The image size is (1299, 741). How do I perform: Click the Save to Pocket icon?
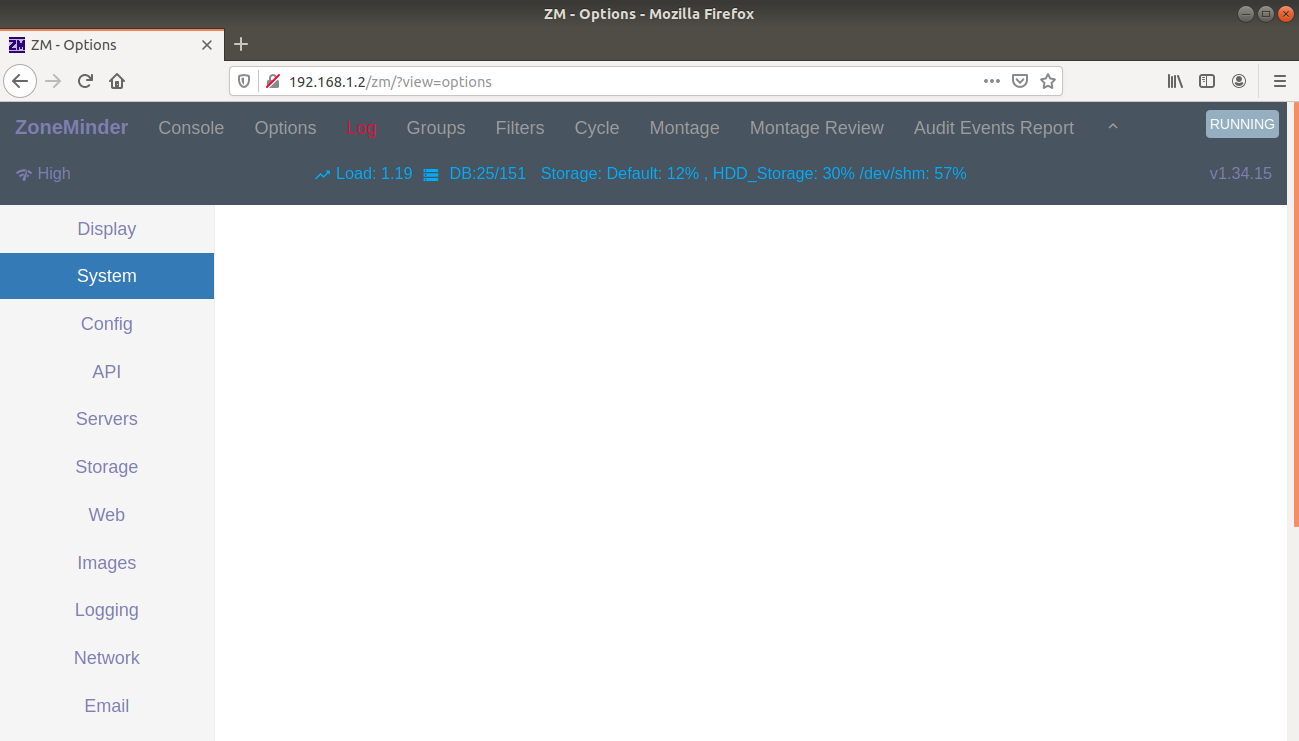(1020, 81)
